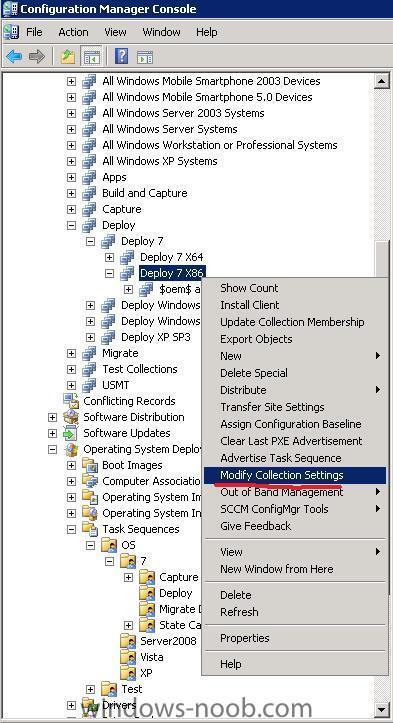The width and height of the screenshot is (393, 723).
Task: Open the Distribute submenu
Action: pos(294,390)
